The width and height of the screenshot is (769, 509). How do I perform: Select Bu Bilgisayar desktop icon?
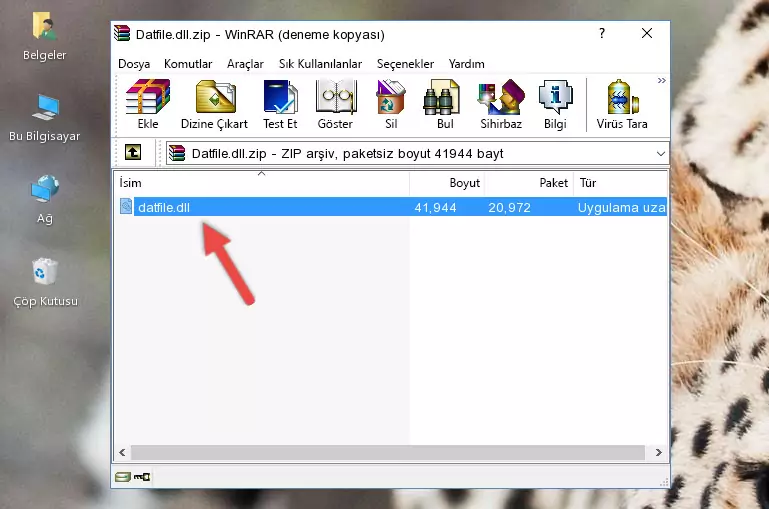44,118
